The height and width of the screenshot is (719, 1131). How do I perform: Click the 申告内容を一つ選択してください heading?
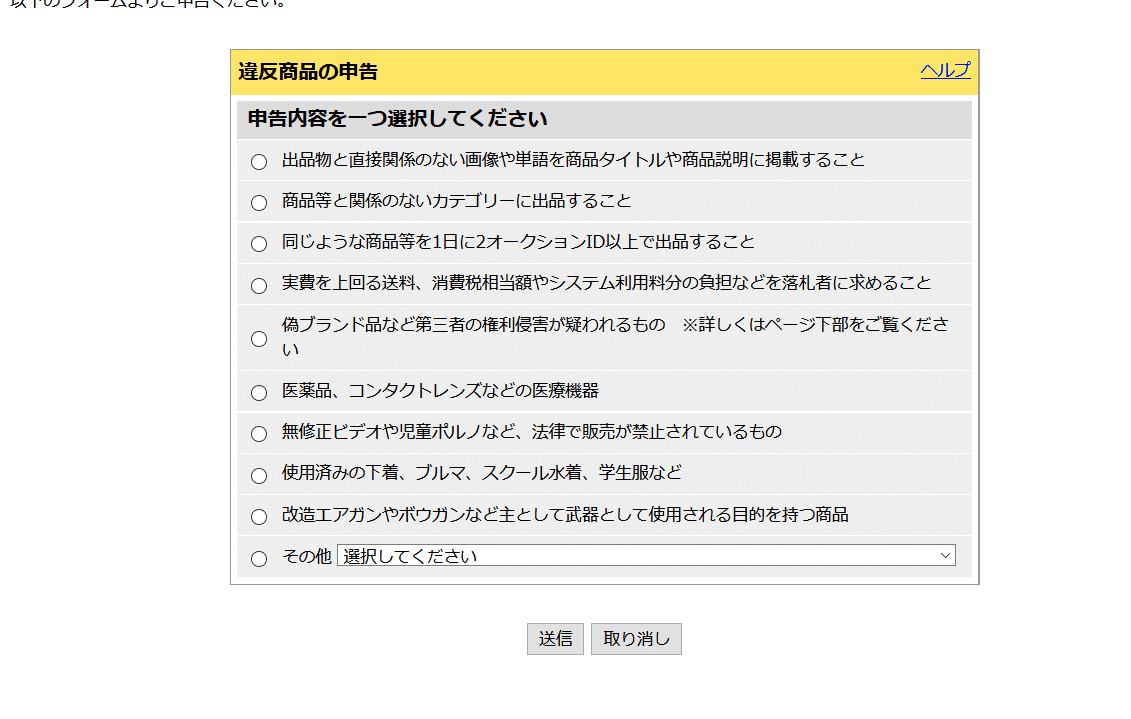pyautogui.click(x=397, y=119)
